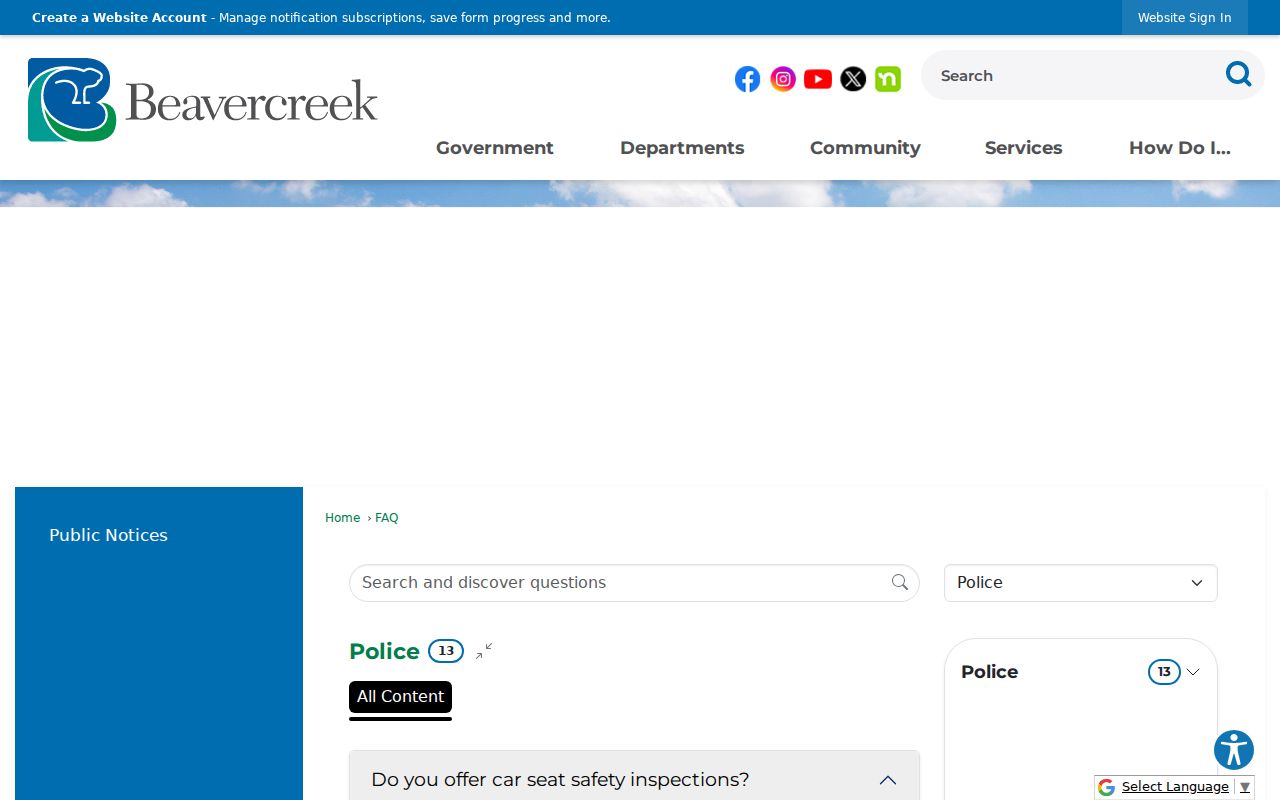Open the accessibility options widget
Viewport: 1280px width, 800px height.
tap(1234, 750)
